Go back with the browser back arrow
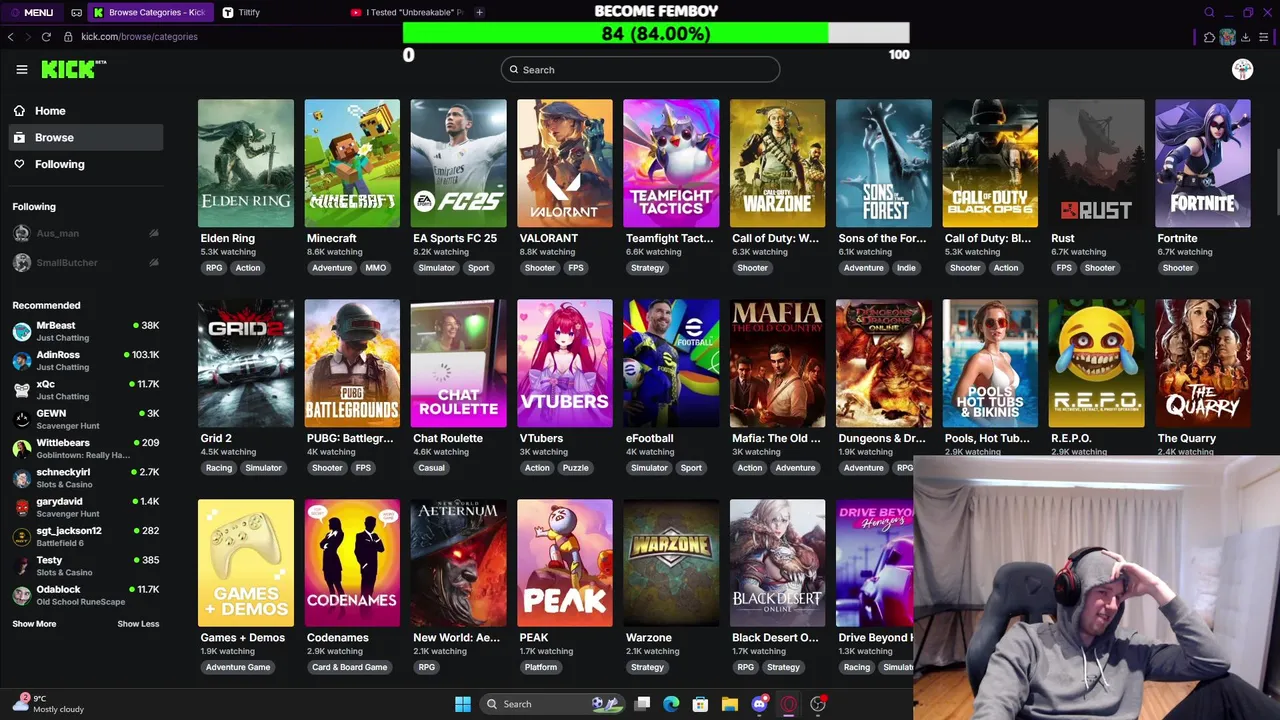Image resolution: width=1280 pixels, height=720 pixels. pos(11,36)
